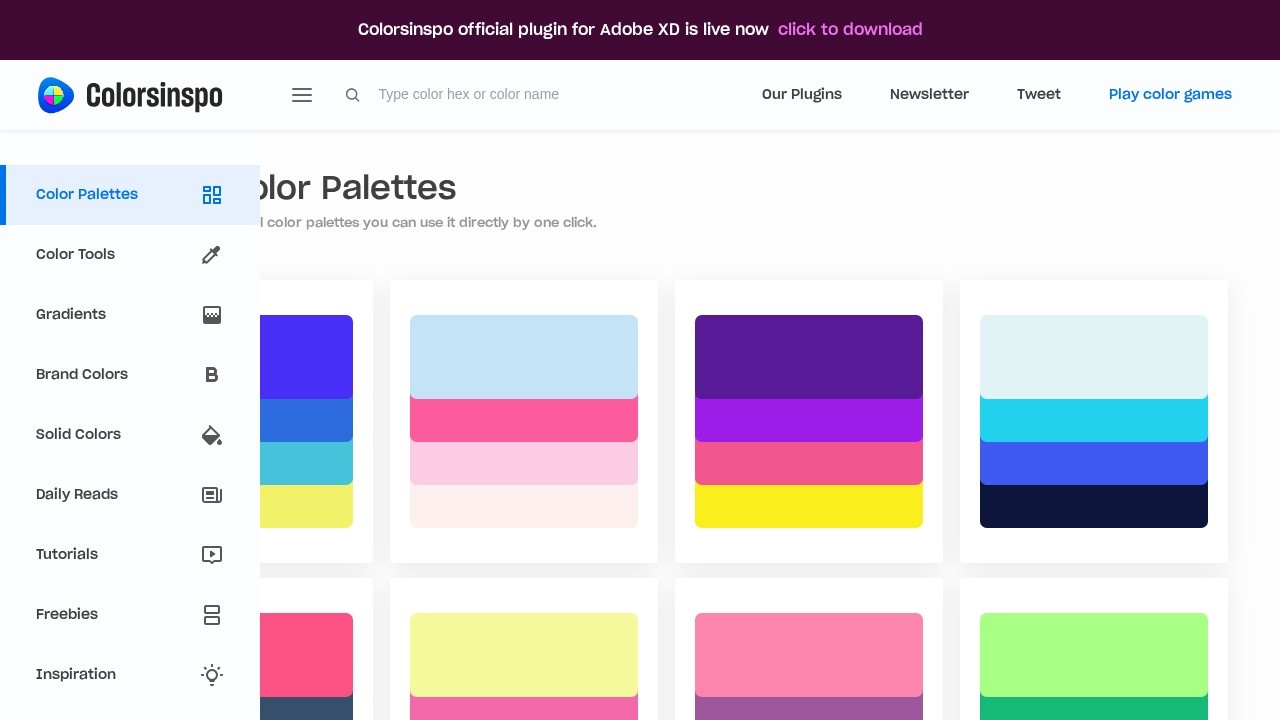This screenshot has height=720, width=1280.
Task: Select the light yellow swatch in second-row palette
Action: click(x=524, y=654)
